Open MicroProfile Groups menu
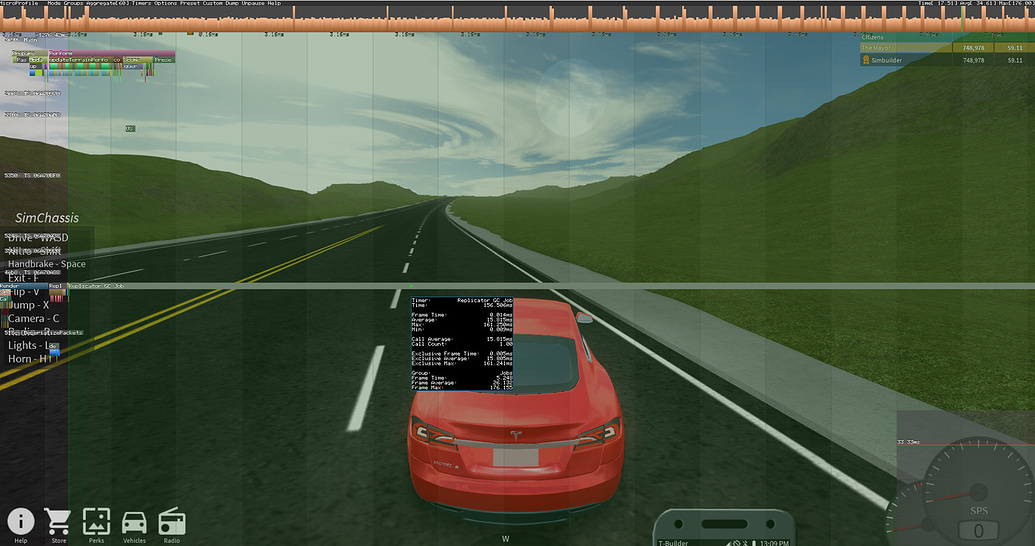The width and height of the screenshot is (1035, 546). click(x=73, y=3)
